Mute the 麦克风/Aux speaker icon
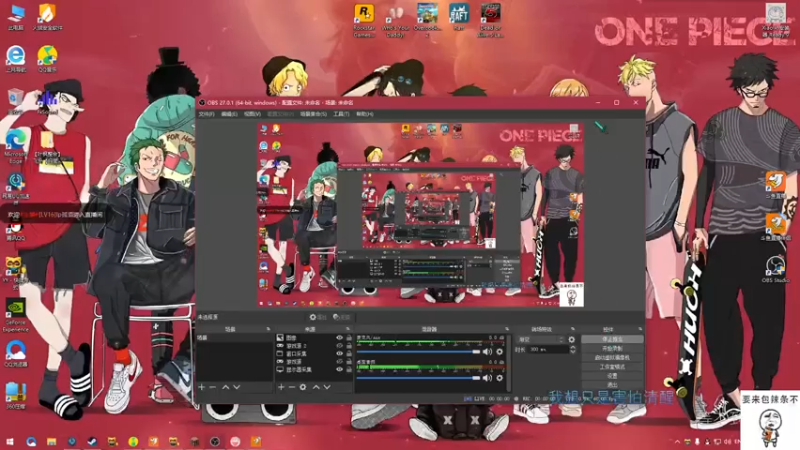The width and height of the screenshot is (800, 450). coord(488,352)
